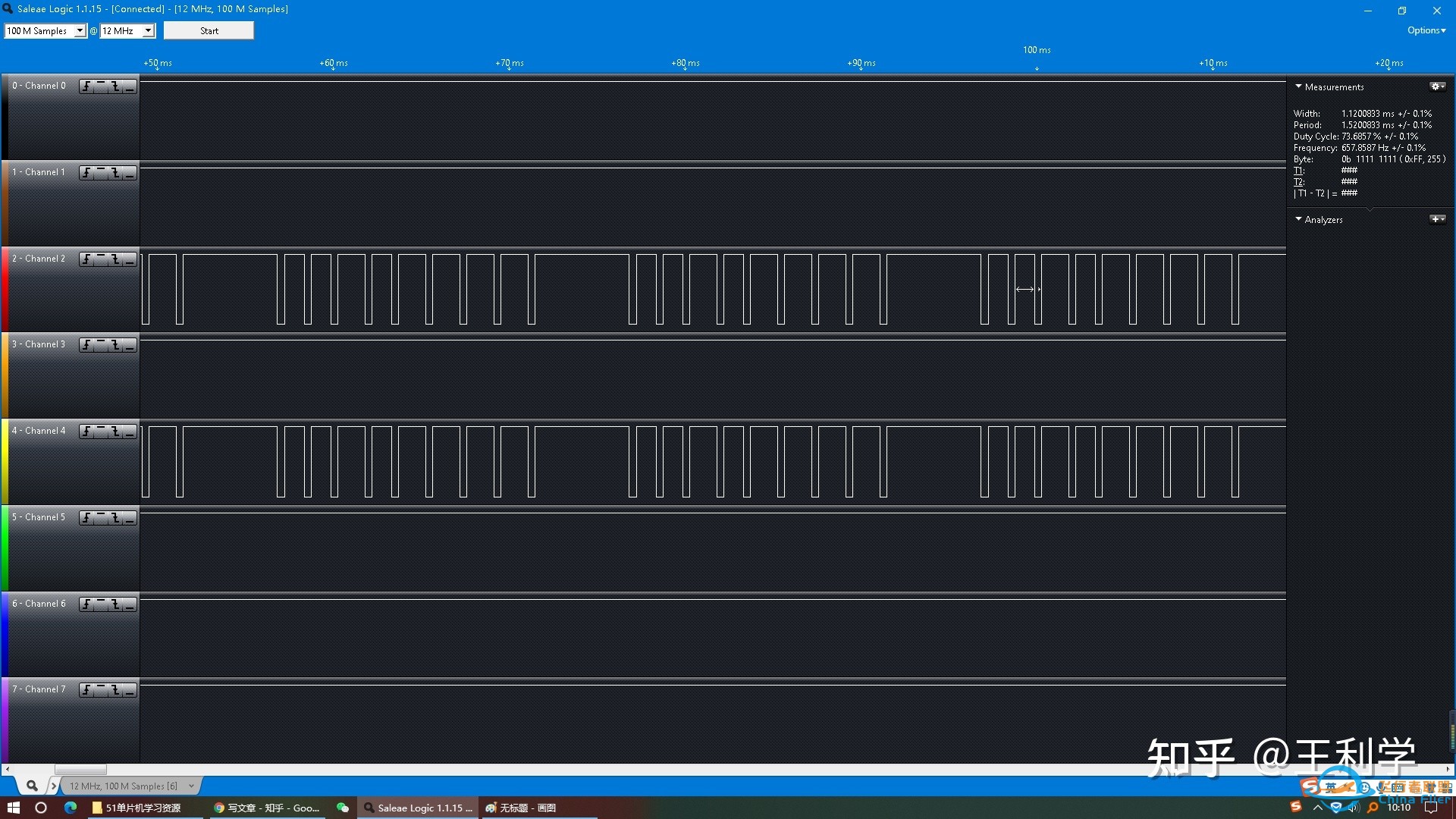Set high level trigger on Channel 2

tap(101, 259)
